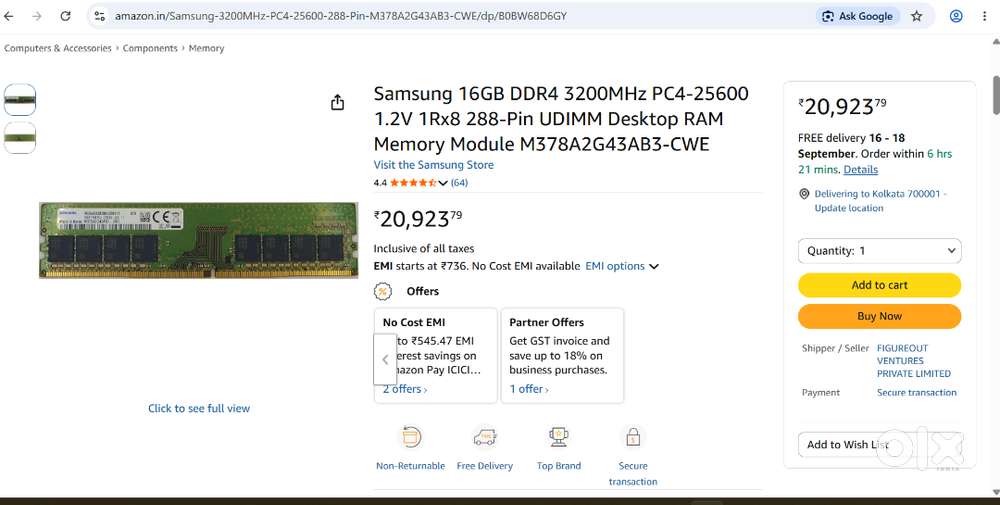This screenshot has width=1000, height=505.
Task: Reload the page with the refresh icon
Action: (x=65, y=17)
